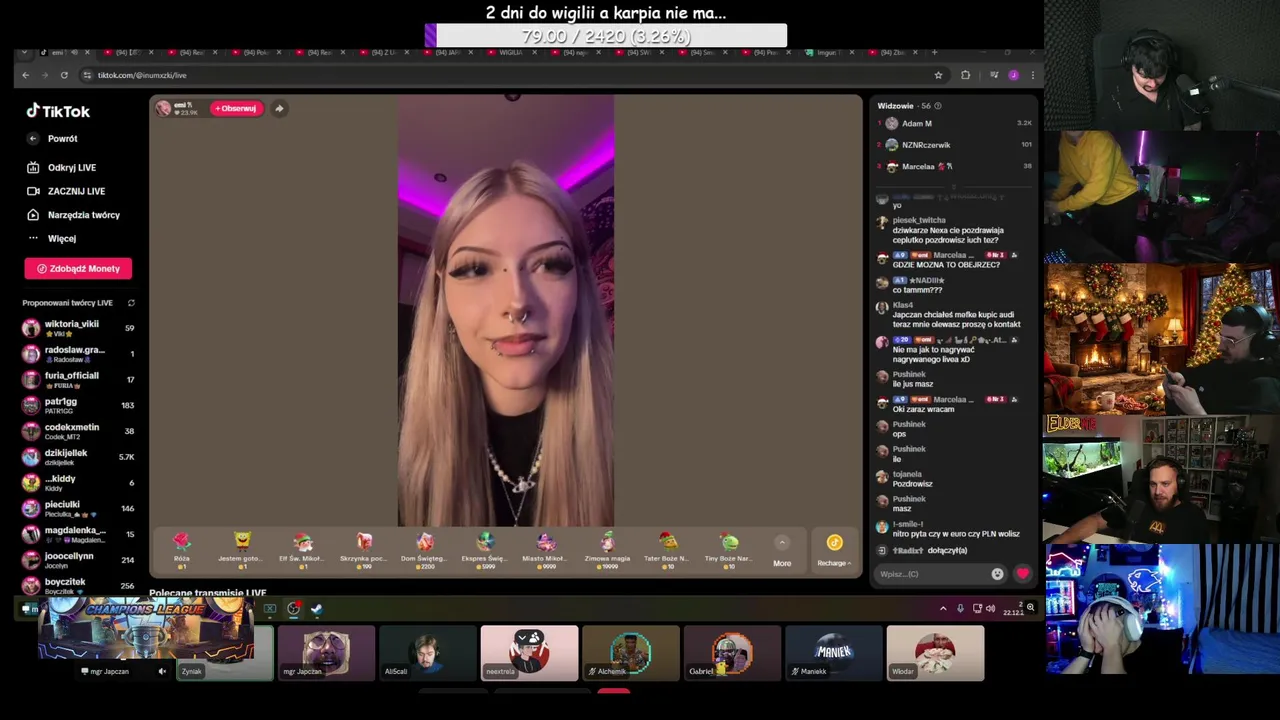Open a new browser tab
This screenshot has height=720, width=1280.
[935, 52]
